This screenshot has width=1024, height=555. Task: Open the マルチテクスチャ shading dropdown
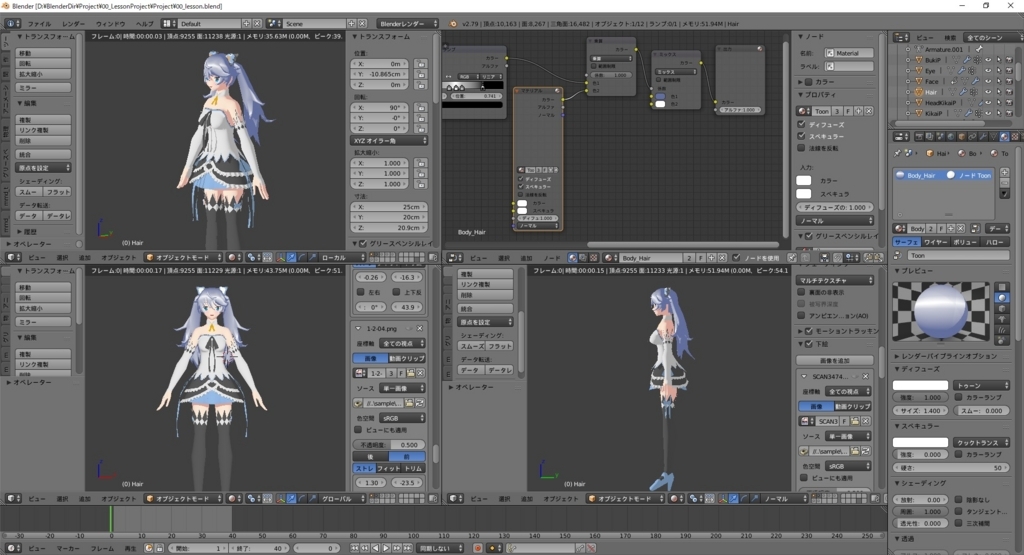(835, 280)
